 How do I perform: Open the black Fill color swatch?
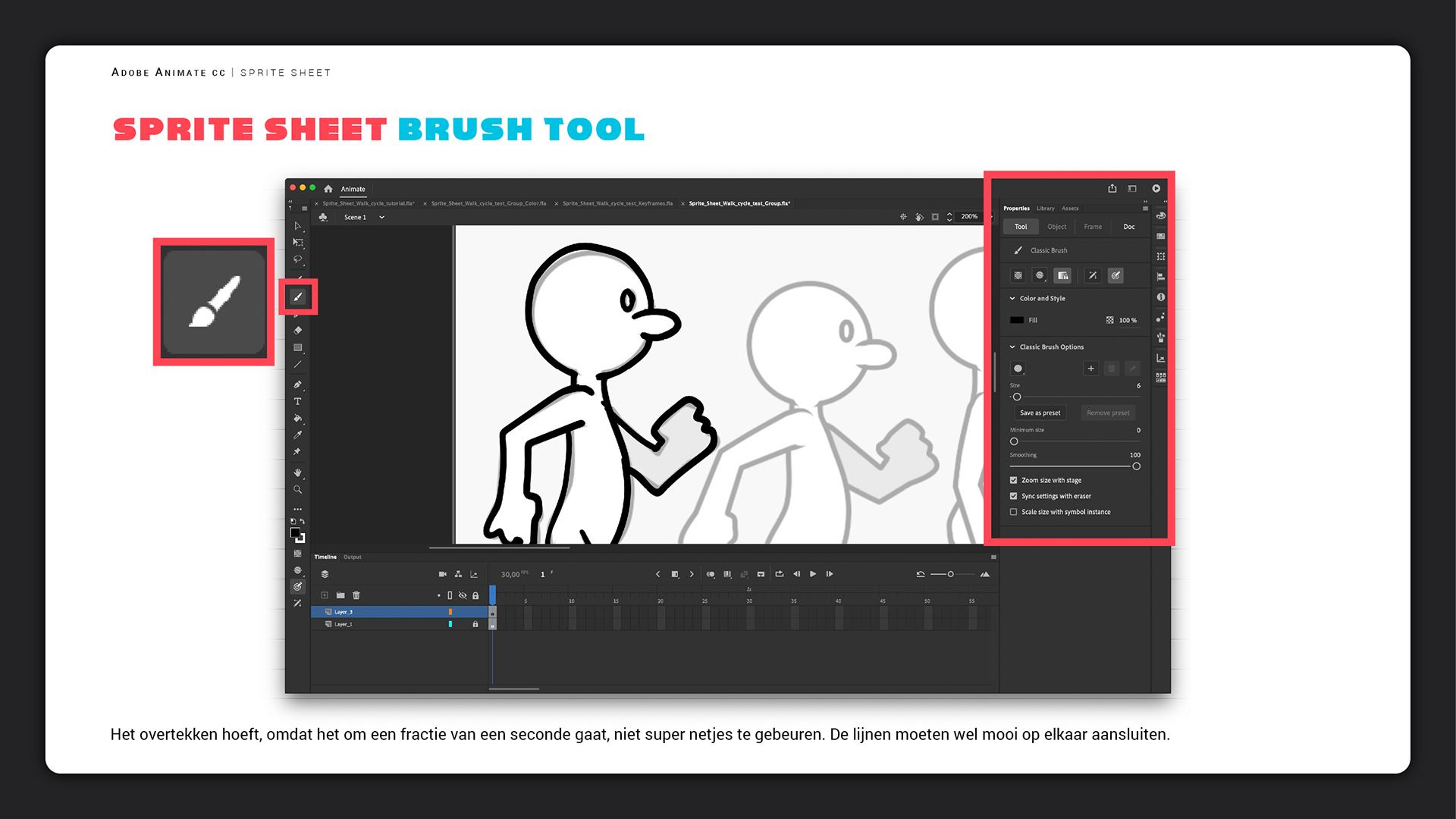coord(1017,320)
